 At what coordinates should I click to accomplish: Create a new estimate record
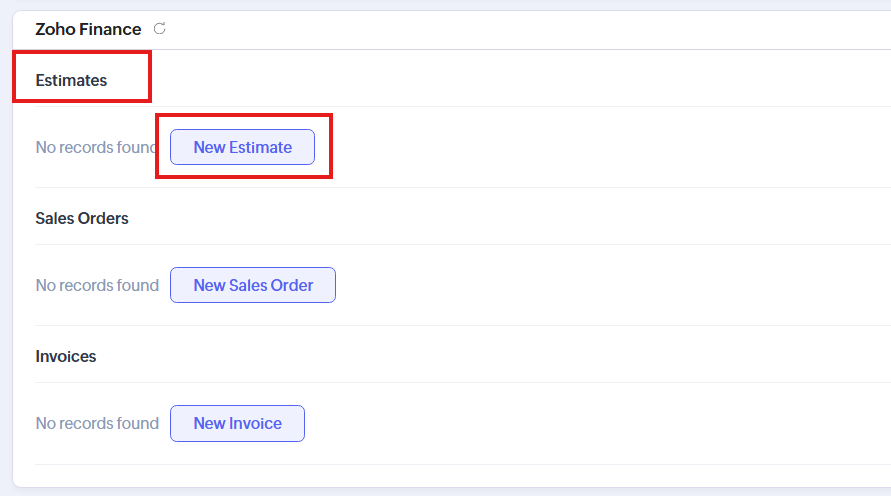pyautogui.click(x=242, y=147)
